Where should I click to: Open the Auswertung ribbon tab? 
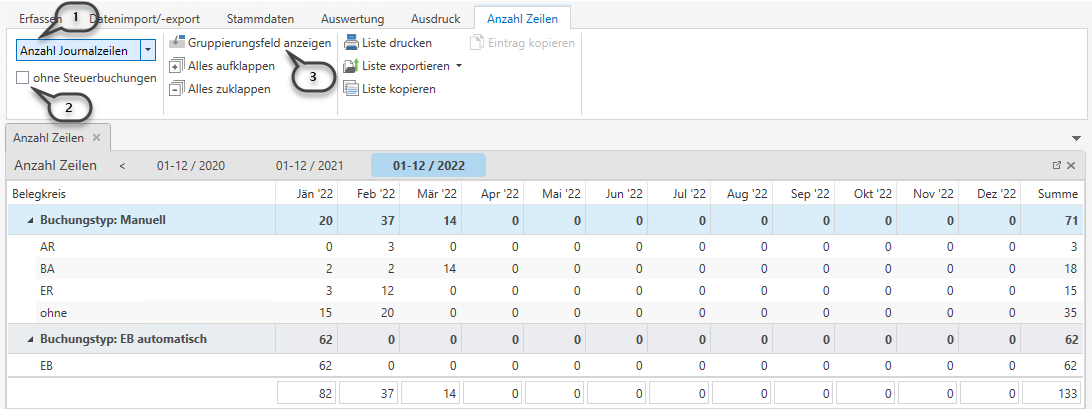(353, 19)
